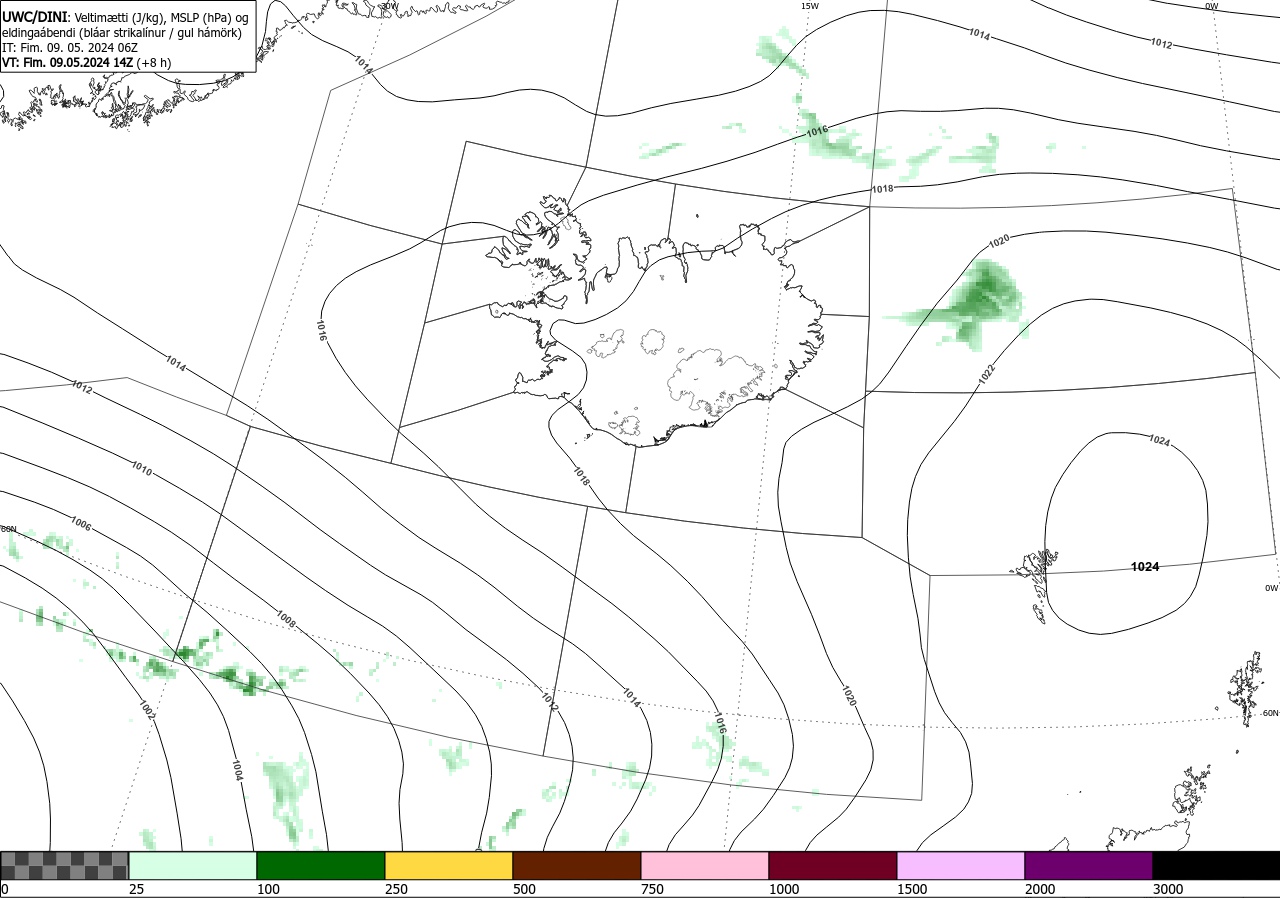Viewport: 1280px width, 898px height.
Task: Click the "1002" isobar label
Action: pos(147,710)
